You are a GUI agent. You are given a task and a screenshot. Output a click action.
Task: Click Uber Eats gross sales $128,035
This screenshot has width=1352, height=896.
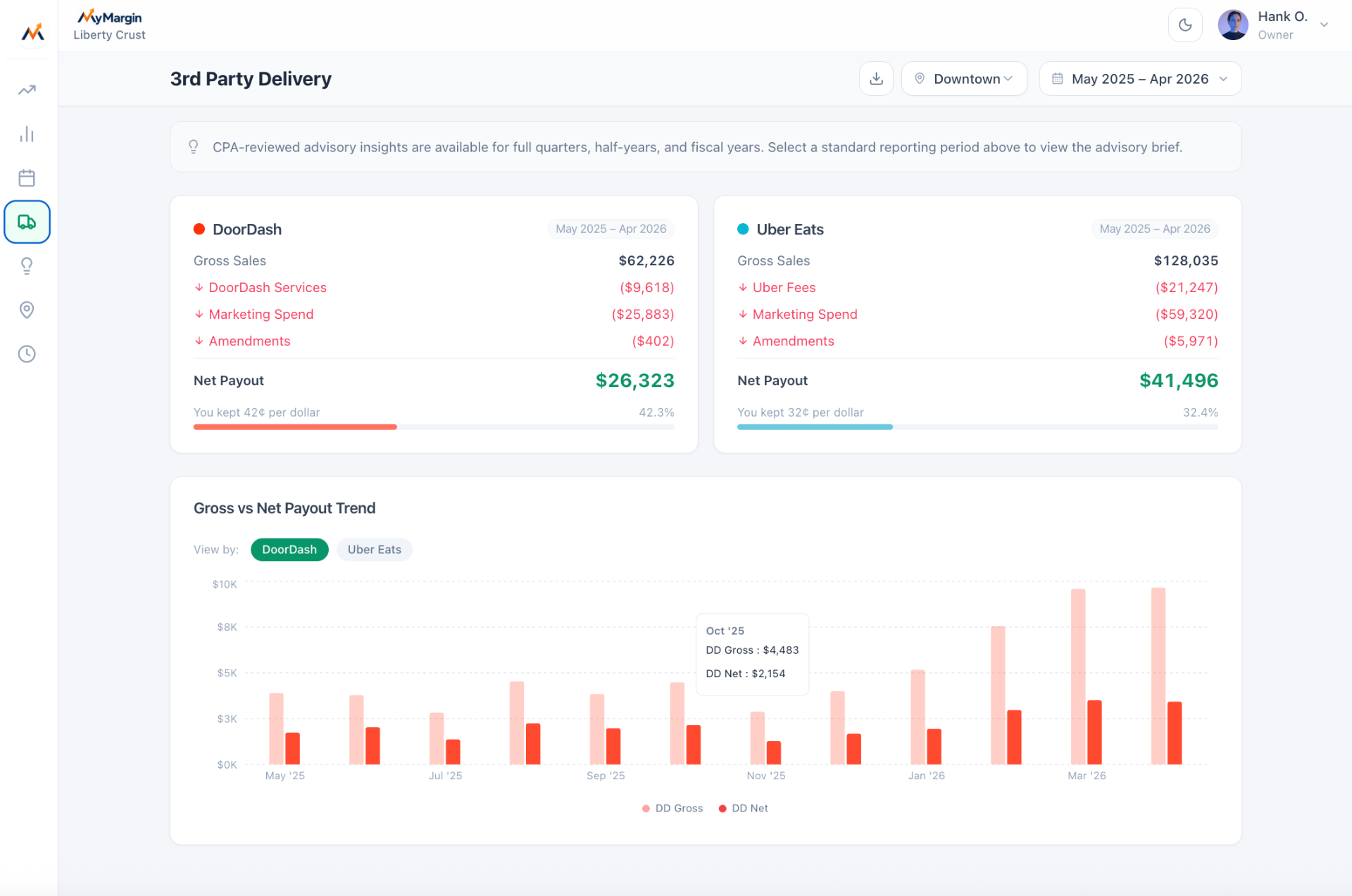[x=1186, y=260]
